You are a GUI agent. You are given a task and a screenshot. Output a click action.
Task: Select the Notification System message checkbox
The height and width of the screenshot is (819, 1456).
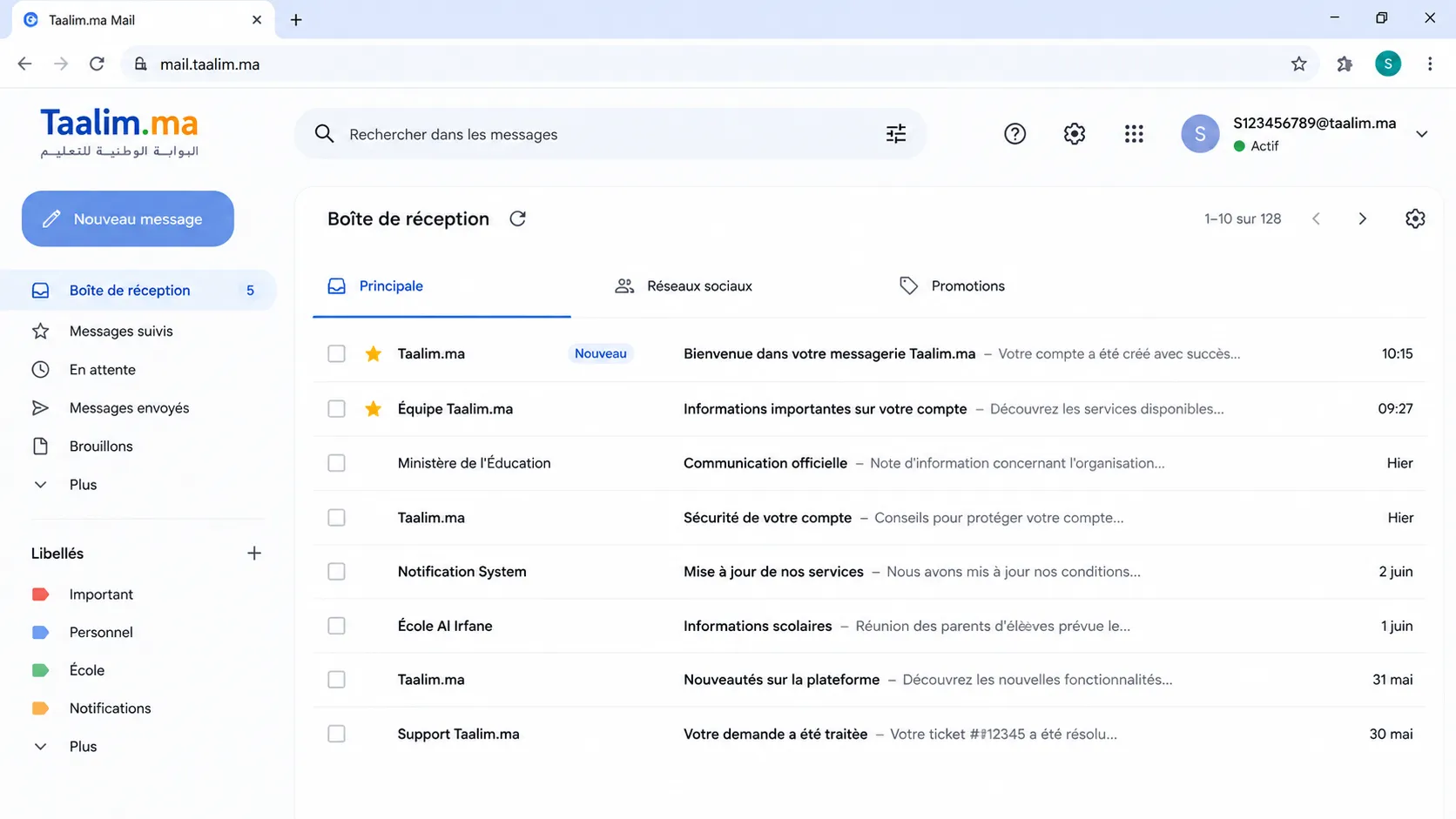tap(336, 572)
